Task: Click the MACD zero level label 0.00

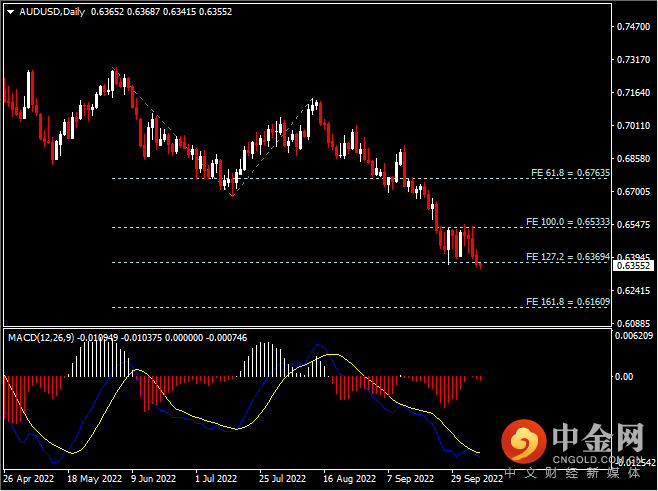Action: pos(624,376)
